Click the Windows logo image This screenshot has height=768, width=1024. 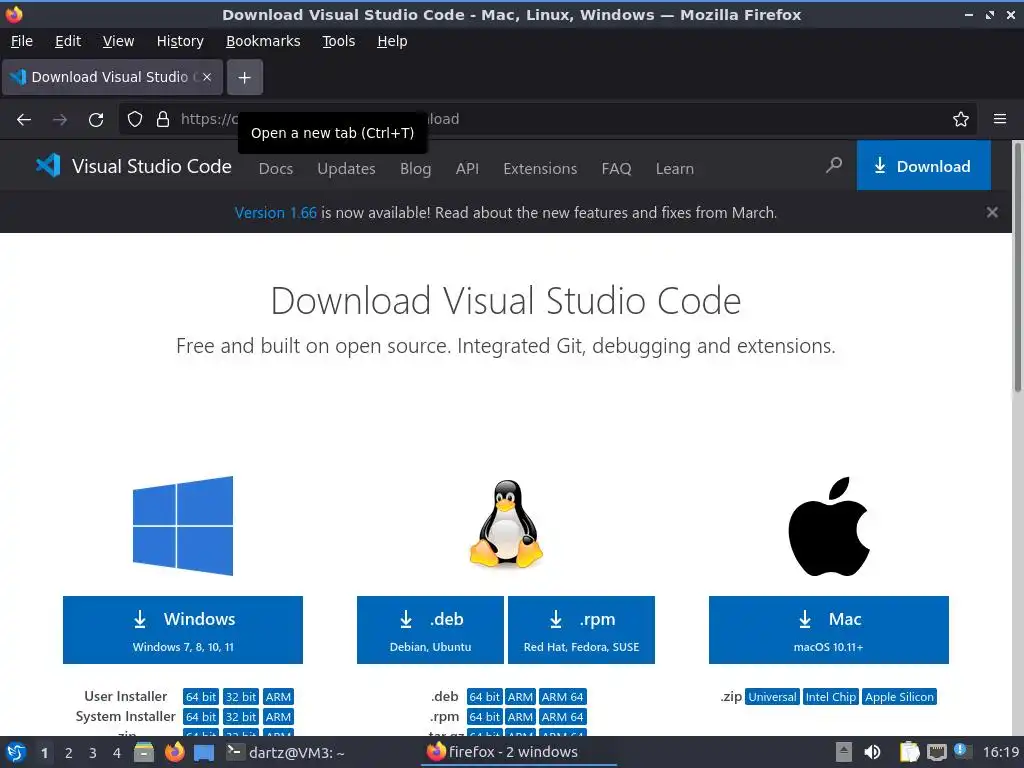tap(183, 526)
